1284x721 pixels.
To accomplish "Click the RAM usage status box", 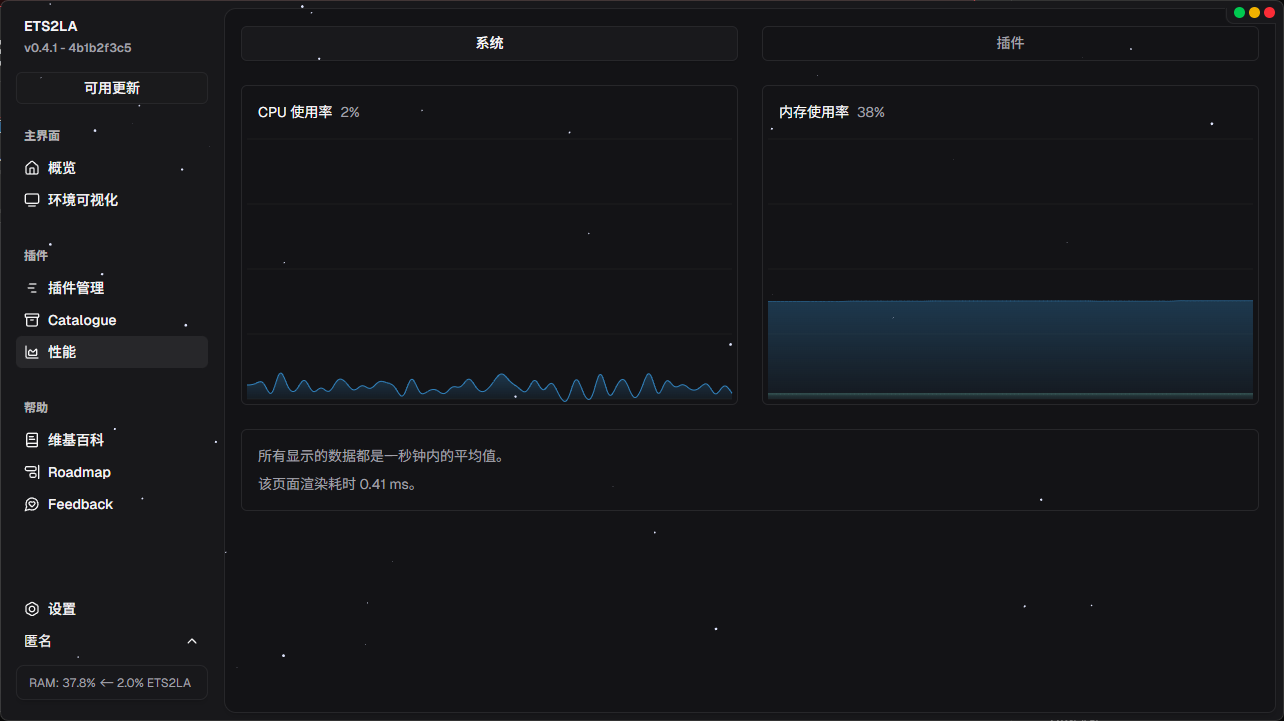I will tap(112, 682).
